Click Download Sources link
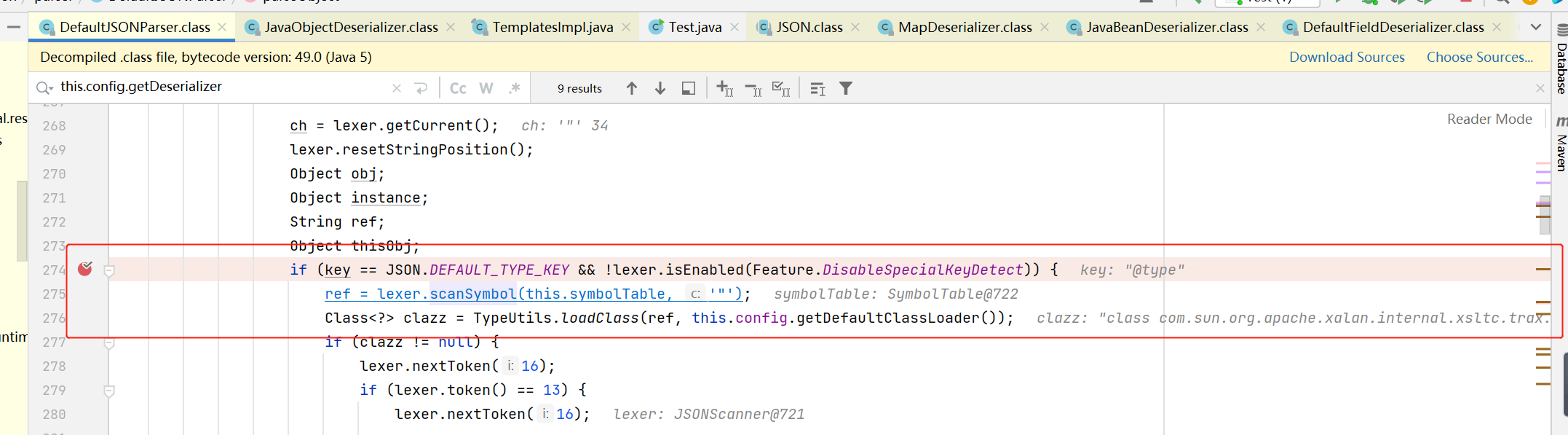 pyautogui.click(x=1347, y=57)
